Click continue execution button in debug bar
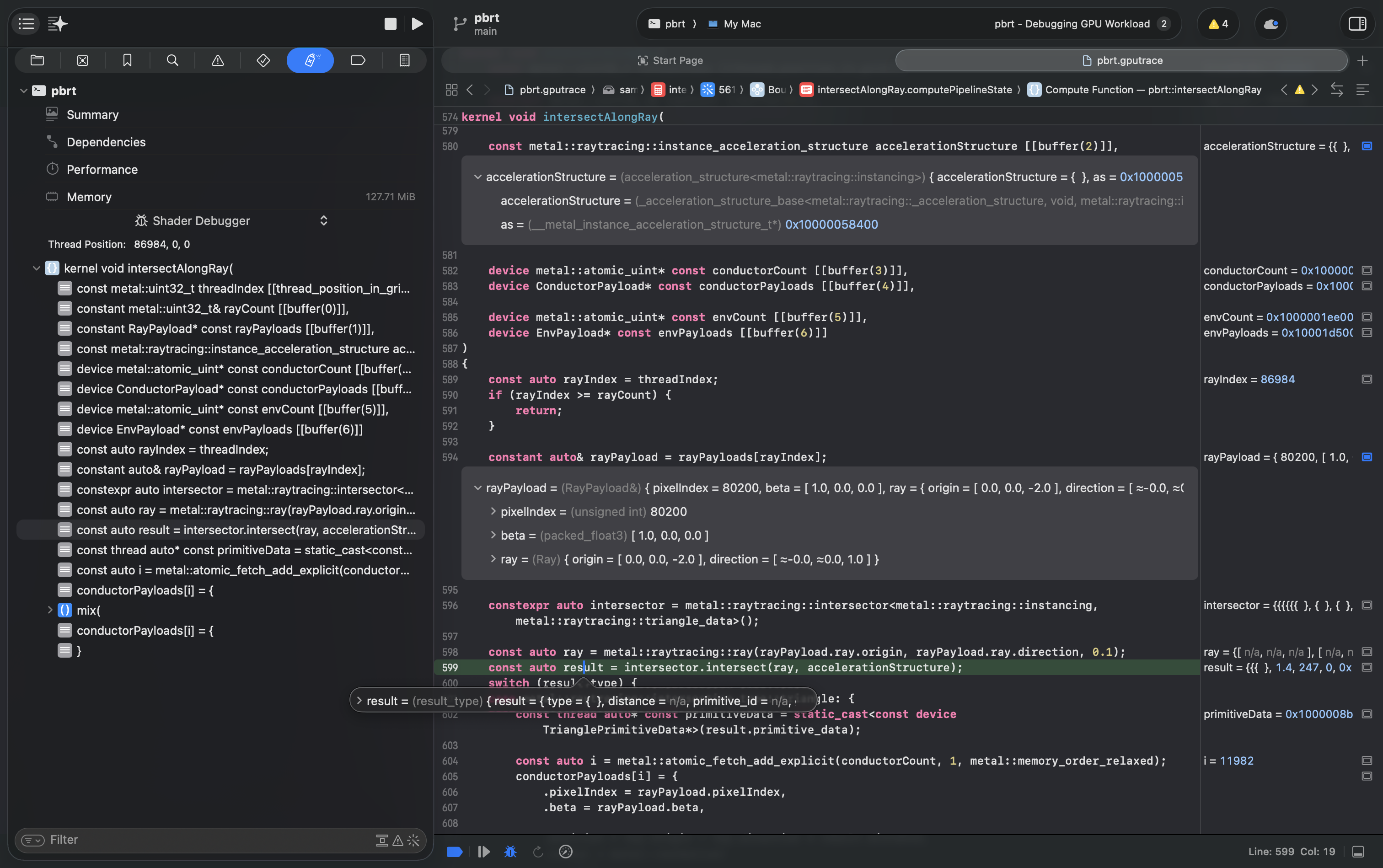 (483, 852)
